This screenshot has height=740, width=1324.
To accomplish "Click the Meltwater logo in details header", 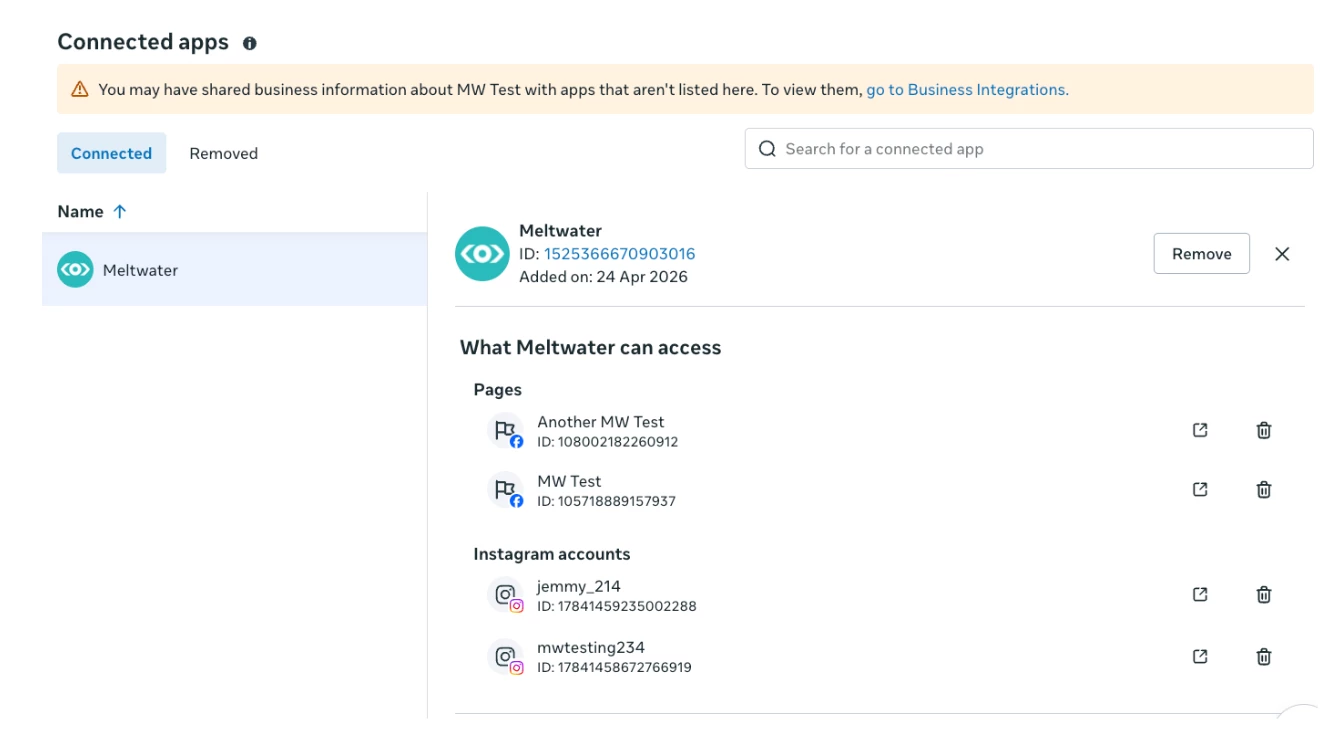I will (x=482, y=254).
